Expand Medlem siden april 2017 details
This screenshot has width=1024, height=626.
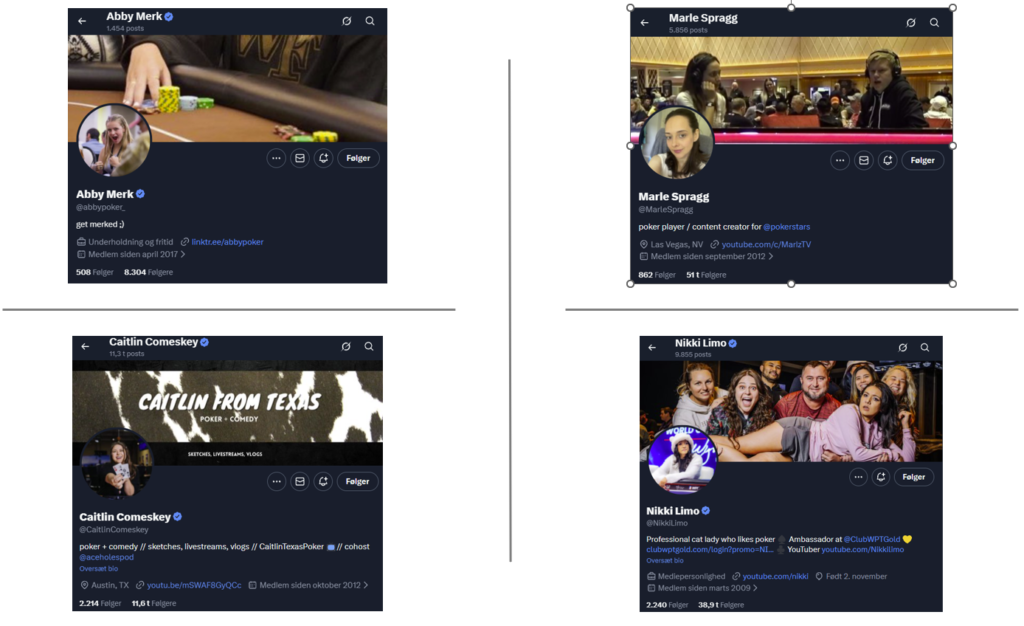(x=130, y=254)
